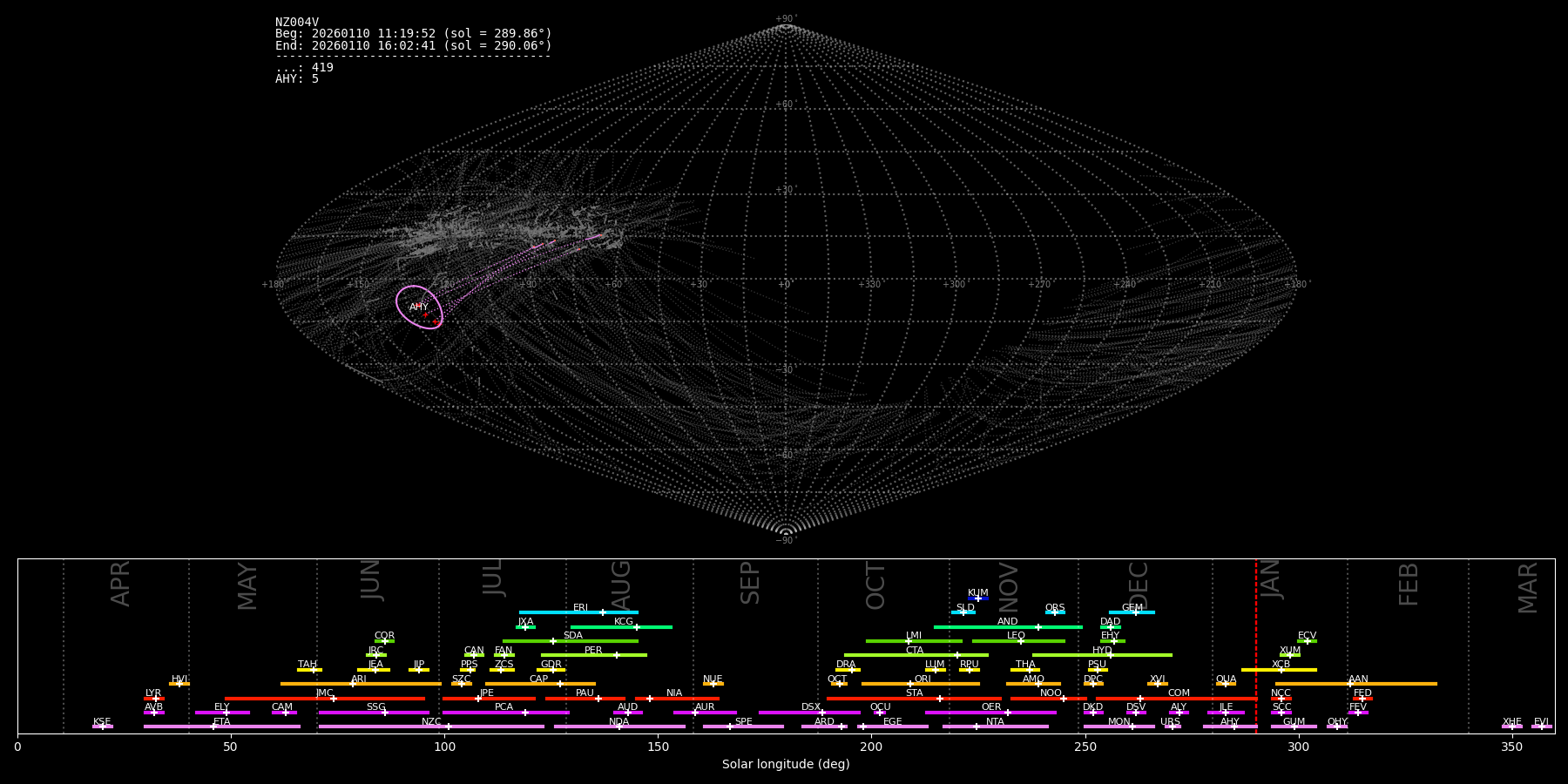Viewport: 1568px width, 784px height.
Task: Click the AND shower label
Action: (x=1008, y=622)
